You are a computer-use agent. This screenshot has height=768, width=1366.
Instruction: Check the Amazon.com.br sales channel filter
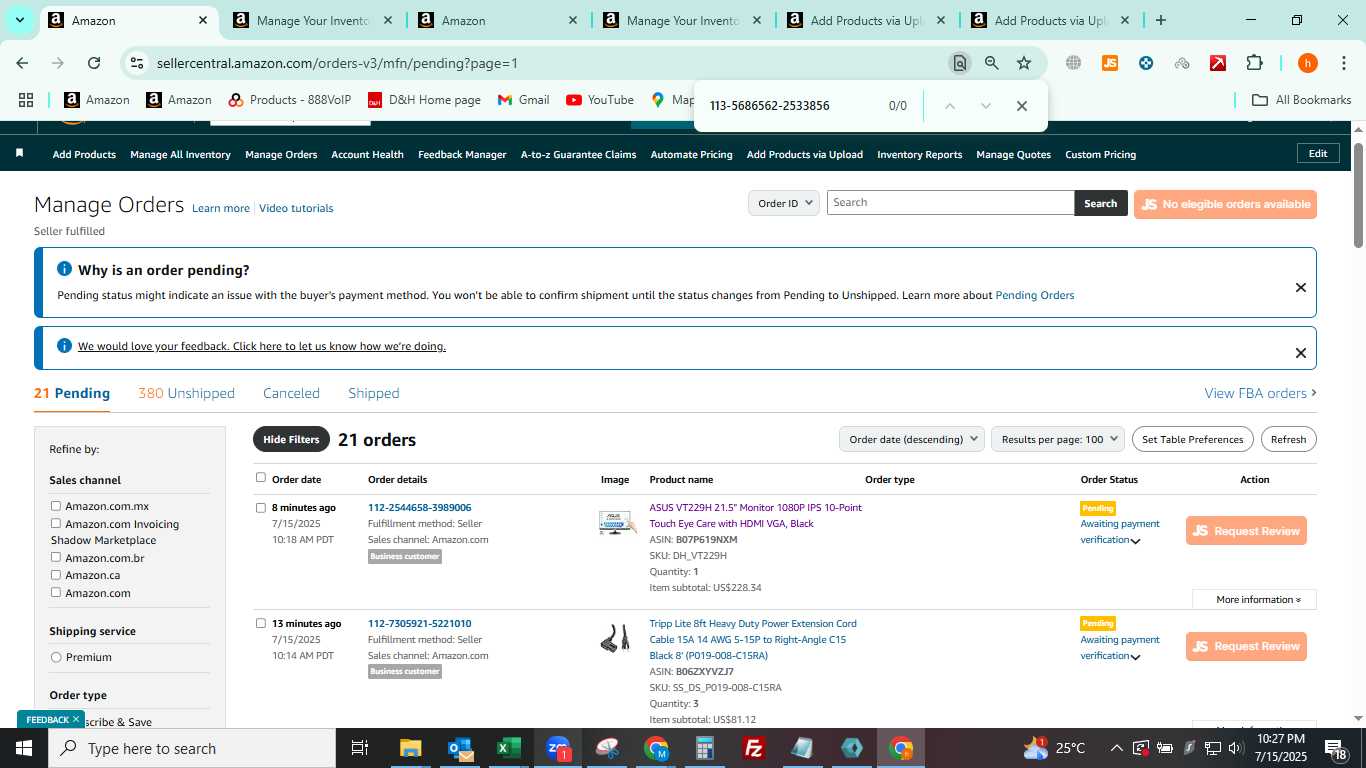coord(56,557)
